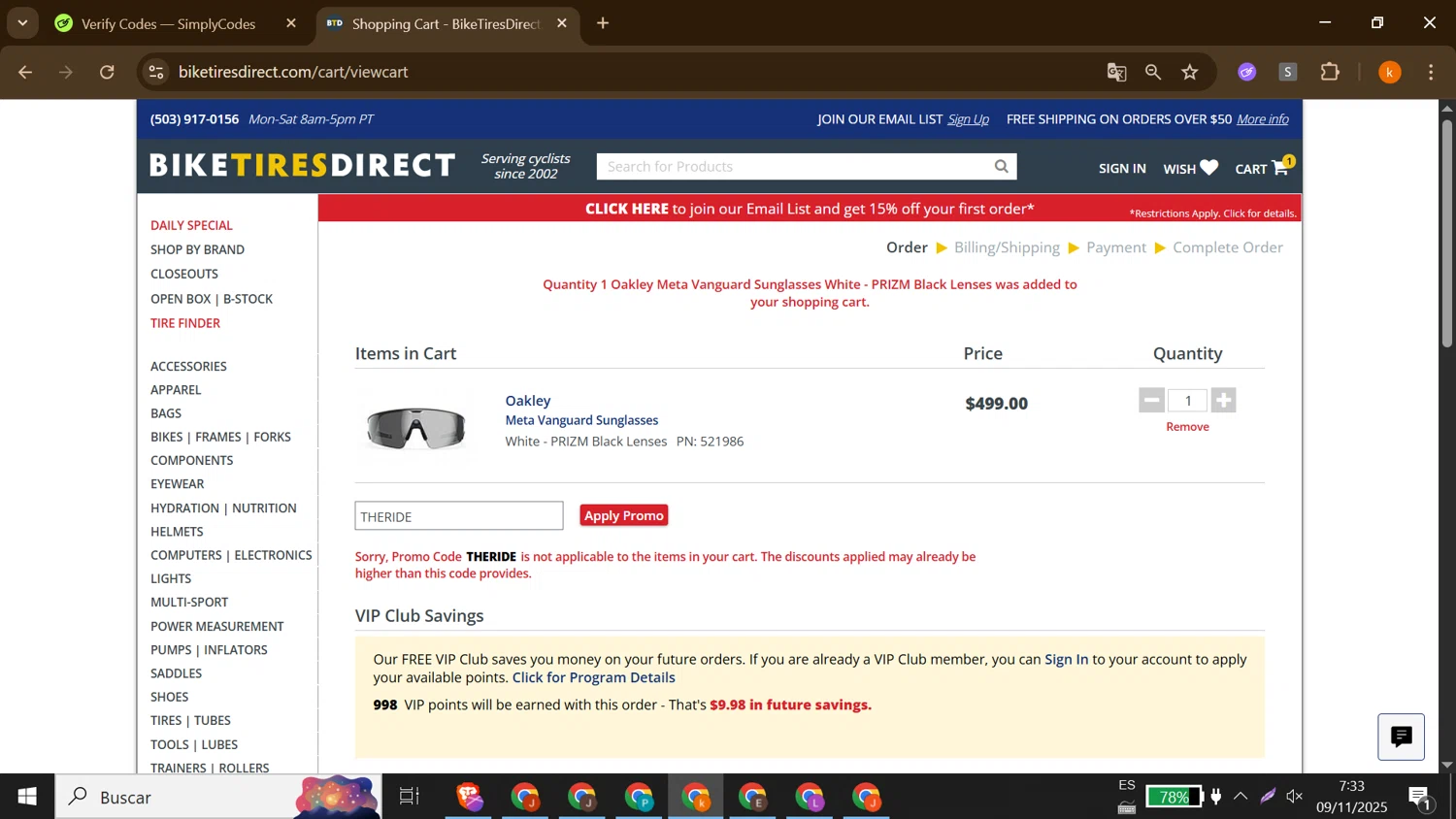
Task: Open OPEN BOX | B-STOCK category
Action: tap(212, 299)
